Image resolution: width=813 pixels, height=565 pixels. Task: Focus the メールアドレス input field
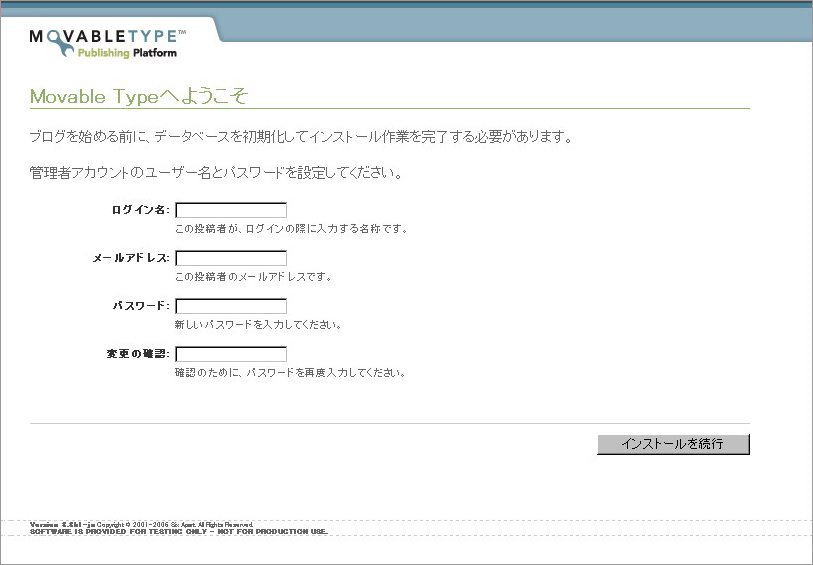click(x=231, y=258)
